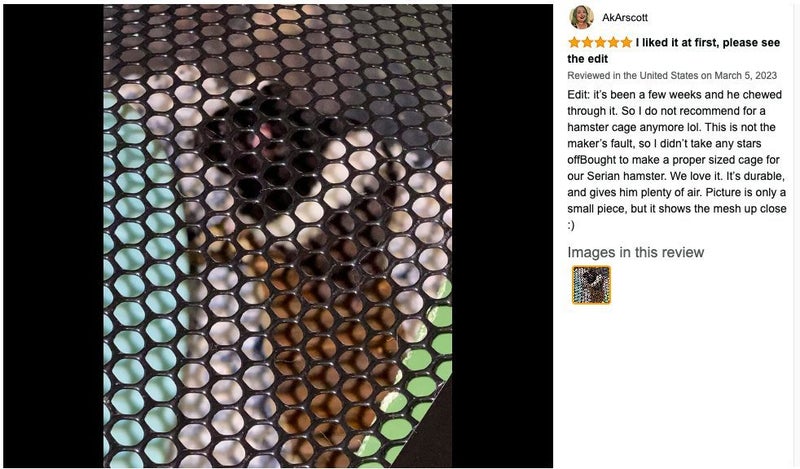Click the "Images in this review" heading
Viewport: 800px width, 469px height.
(636, 252)
